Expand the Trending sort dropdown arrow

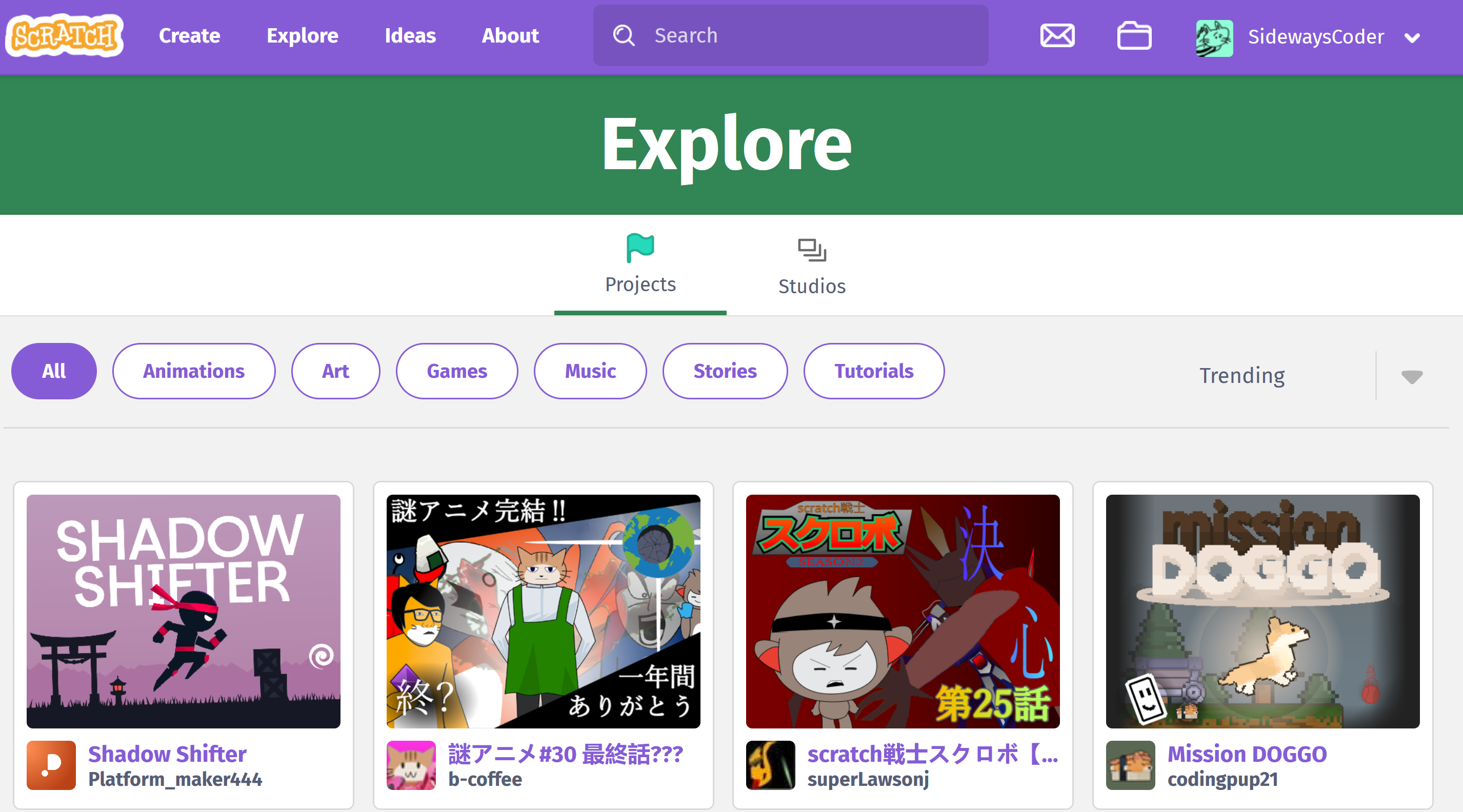tap(1411, 376)
